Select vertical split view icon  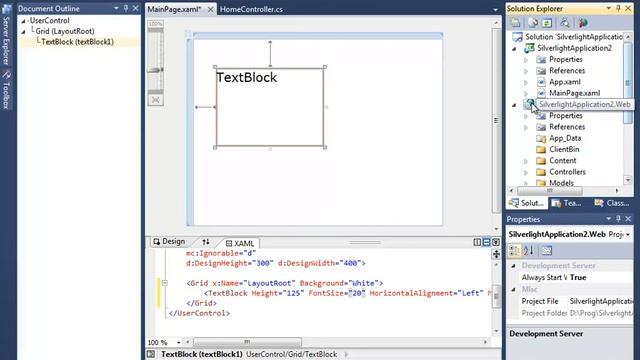tap(477, 242)
